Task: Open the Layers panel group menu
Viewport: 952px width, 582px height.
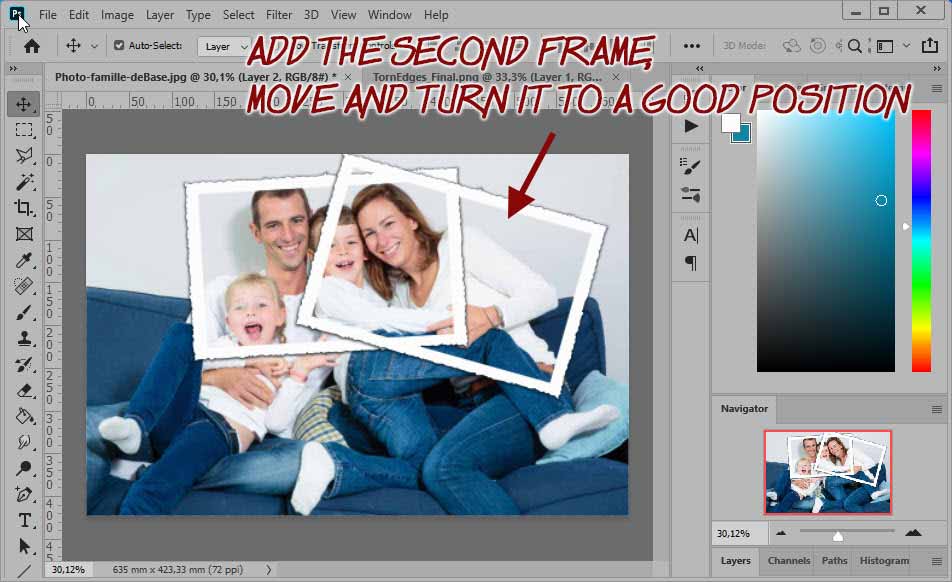Action: tap(937, 561)
